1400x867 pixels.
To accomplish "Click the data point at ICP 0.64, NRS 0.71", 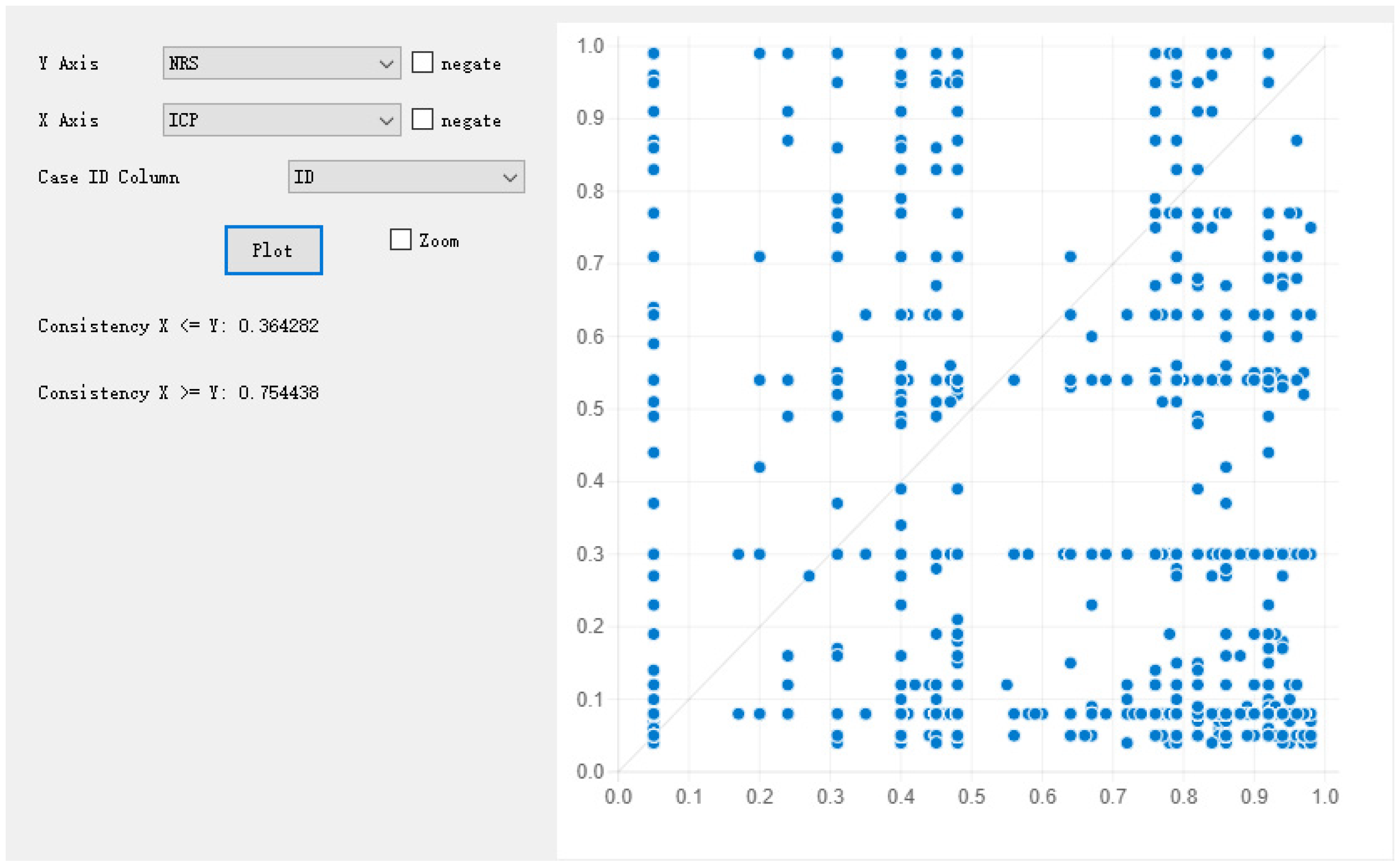I will pyautogui.click(x=1070, y=256).
